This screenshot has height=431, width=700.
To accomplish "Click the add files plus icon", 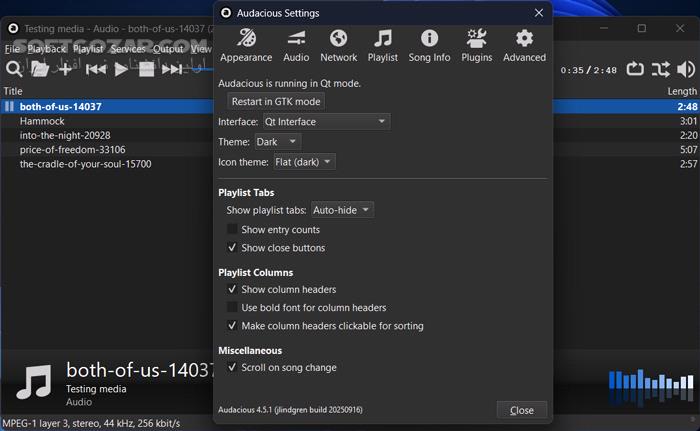I will click(66, 69).
